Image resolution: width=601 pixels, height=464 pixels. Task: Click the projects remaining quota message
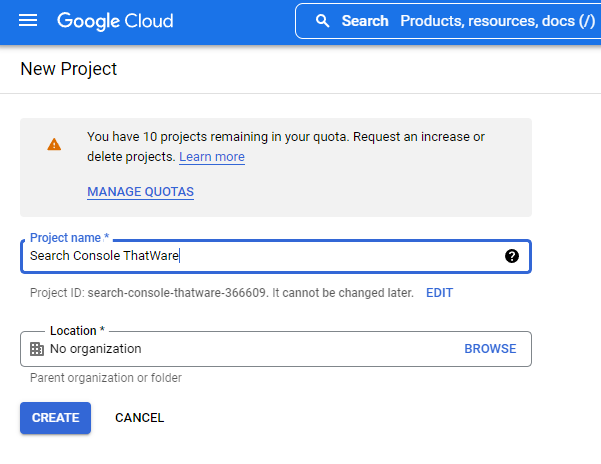(285, 136)
